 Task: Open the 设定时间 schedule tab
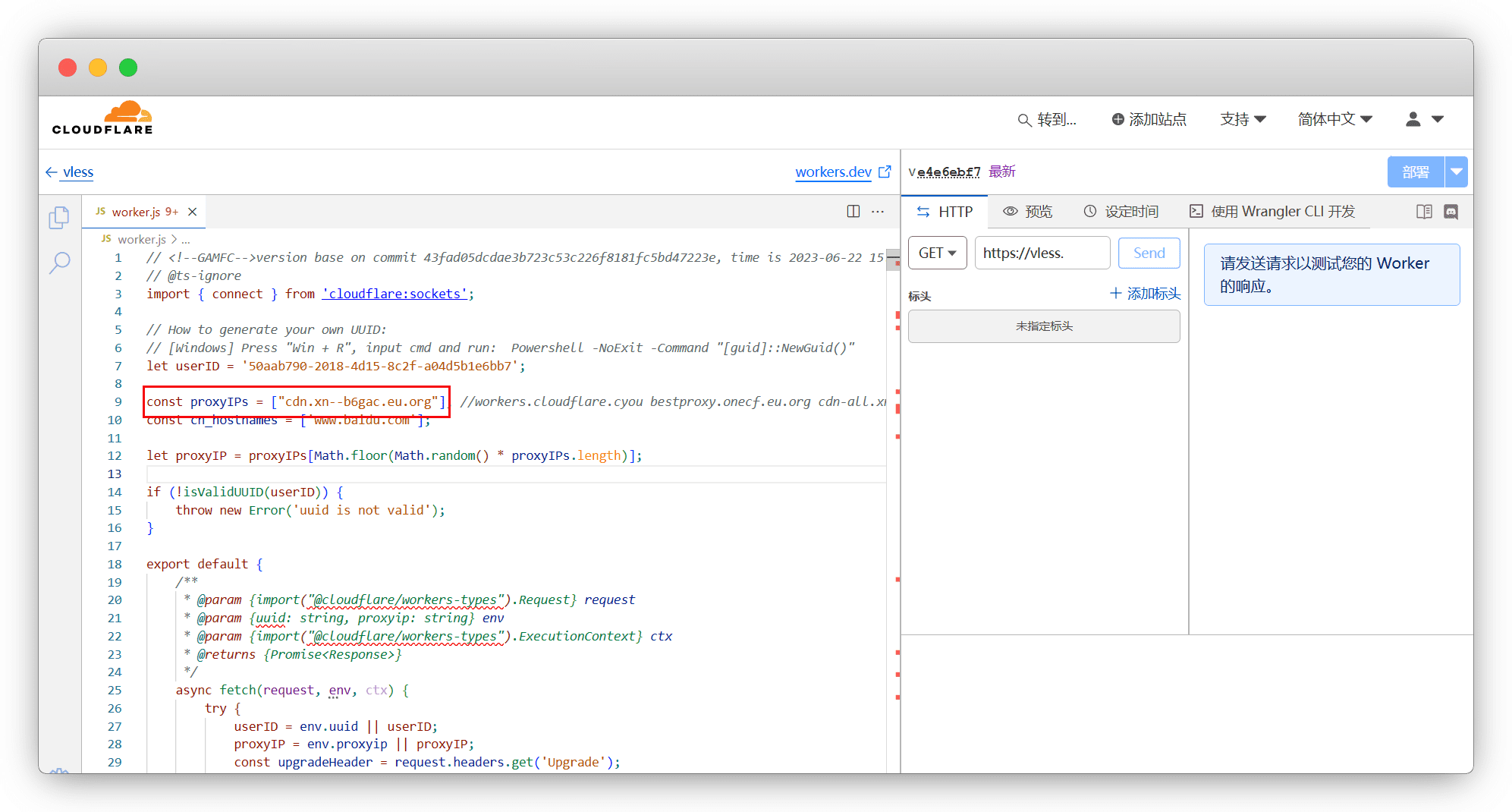pos(1121,212)
